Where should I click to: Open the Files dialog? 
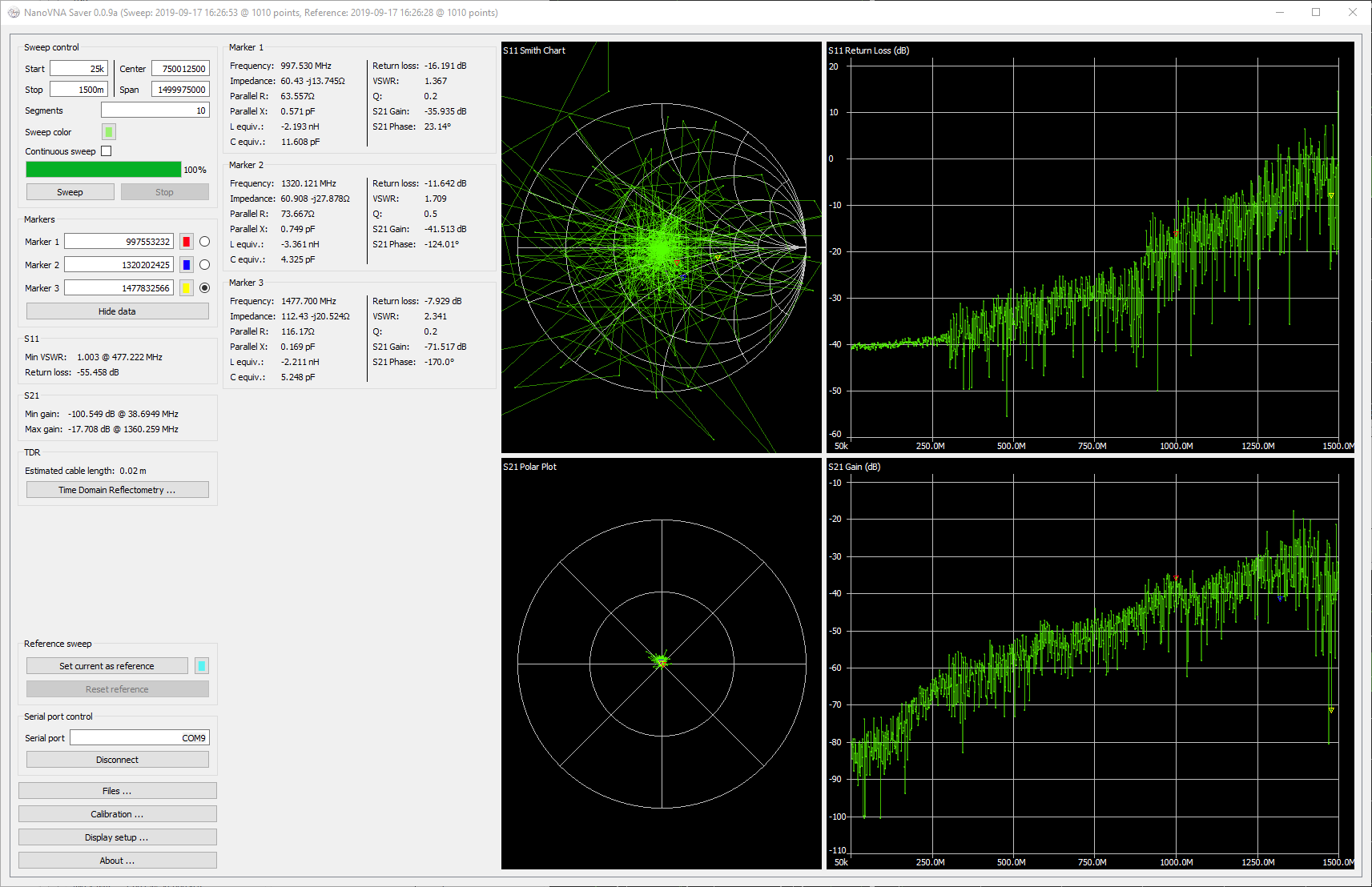pyautogui.click(x=117, y=791)
